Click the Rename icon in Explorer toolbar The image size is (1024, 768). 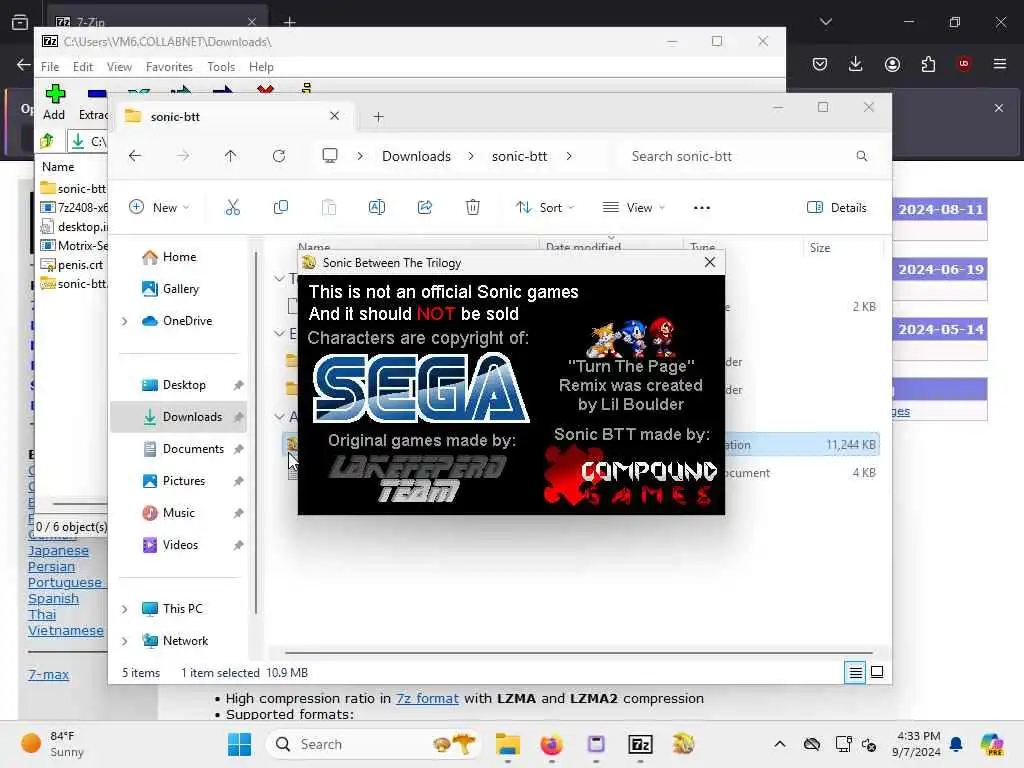[377, 208]
